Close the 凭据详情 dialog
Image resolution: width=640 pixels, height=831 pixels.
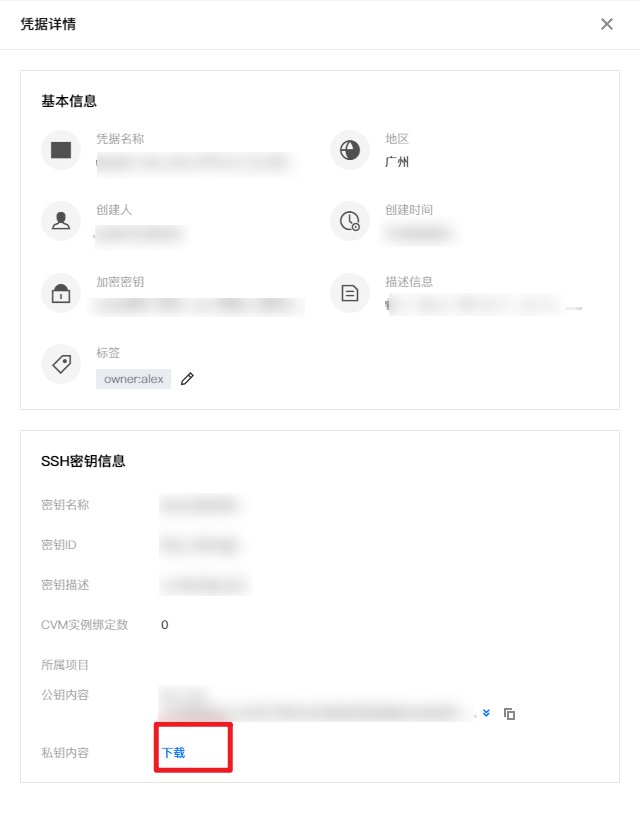(x=607, y=24)
